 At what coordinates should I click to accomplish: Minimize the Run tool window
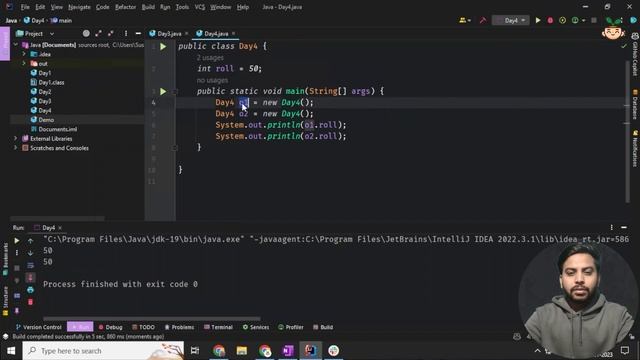click(624, 227)
